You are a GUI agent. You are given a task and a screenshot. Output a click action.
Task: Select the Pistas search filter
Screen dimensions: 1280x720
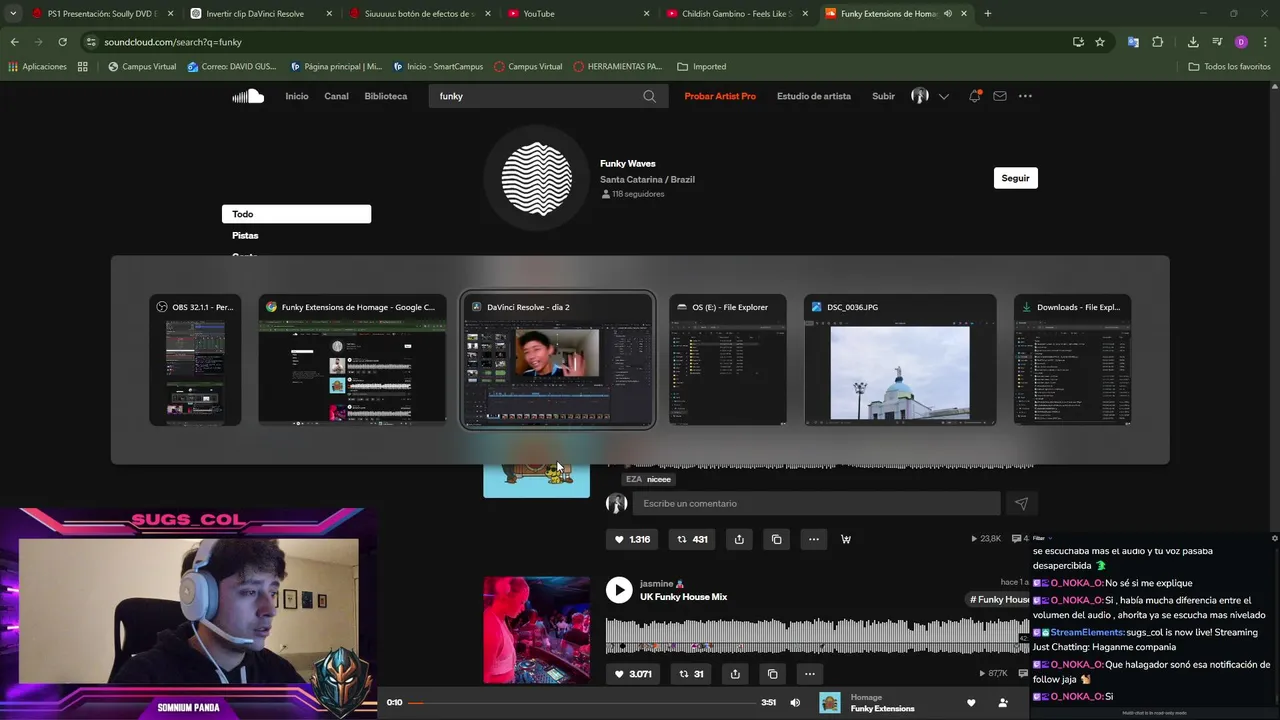(245, 235)
